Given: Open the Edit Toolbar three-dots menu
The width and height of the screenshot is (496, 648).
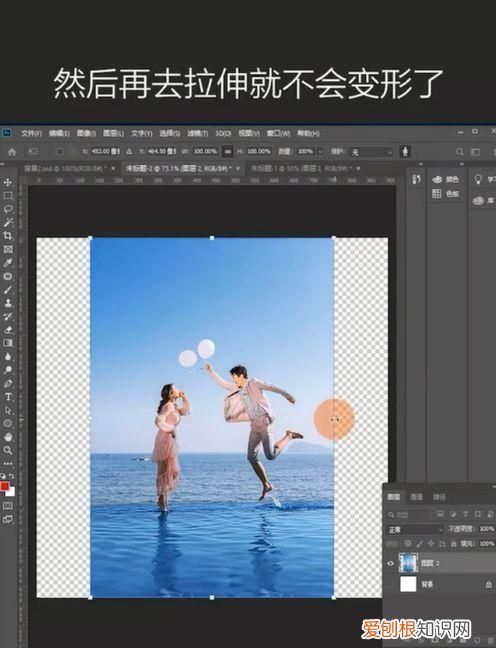Looking at the screenshot, I should (x=8, y=463).
